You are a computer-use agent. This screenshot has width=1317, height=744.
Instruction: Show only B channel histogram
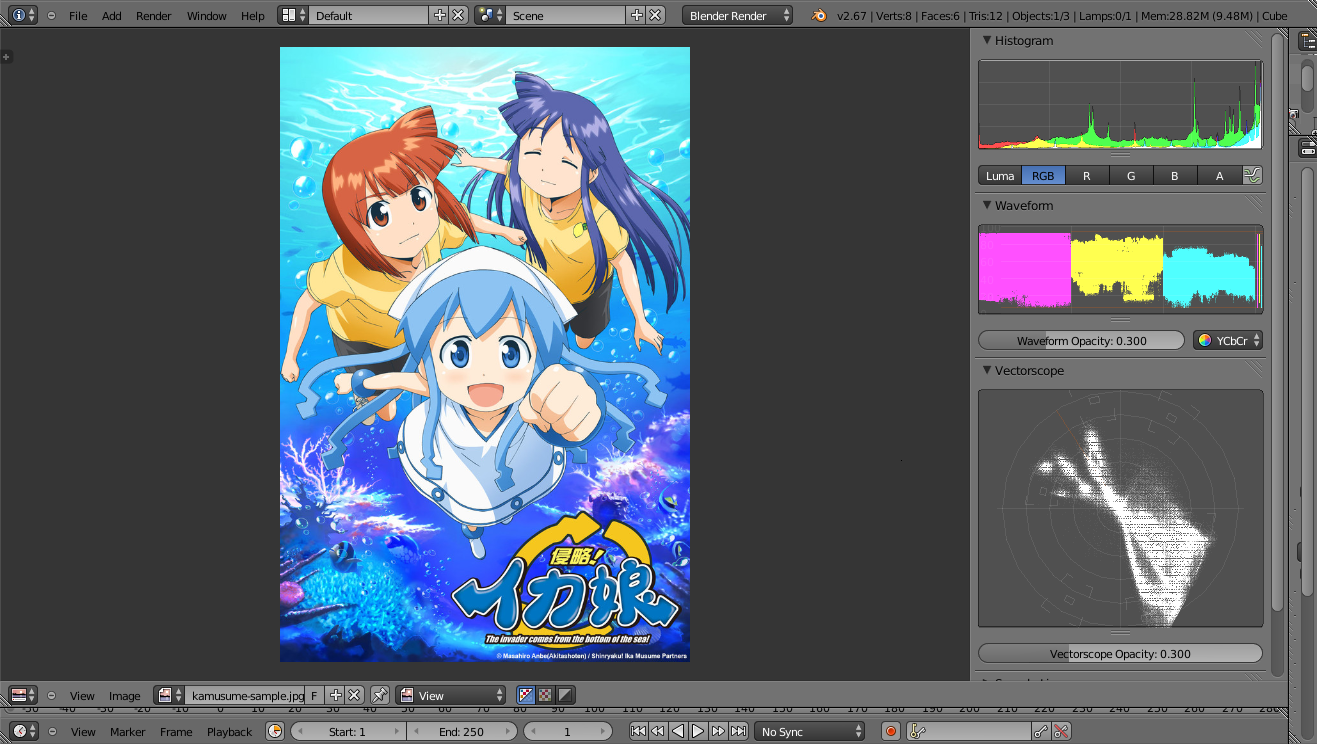pyautogui.click(x=1175, y=175)
